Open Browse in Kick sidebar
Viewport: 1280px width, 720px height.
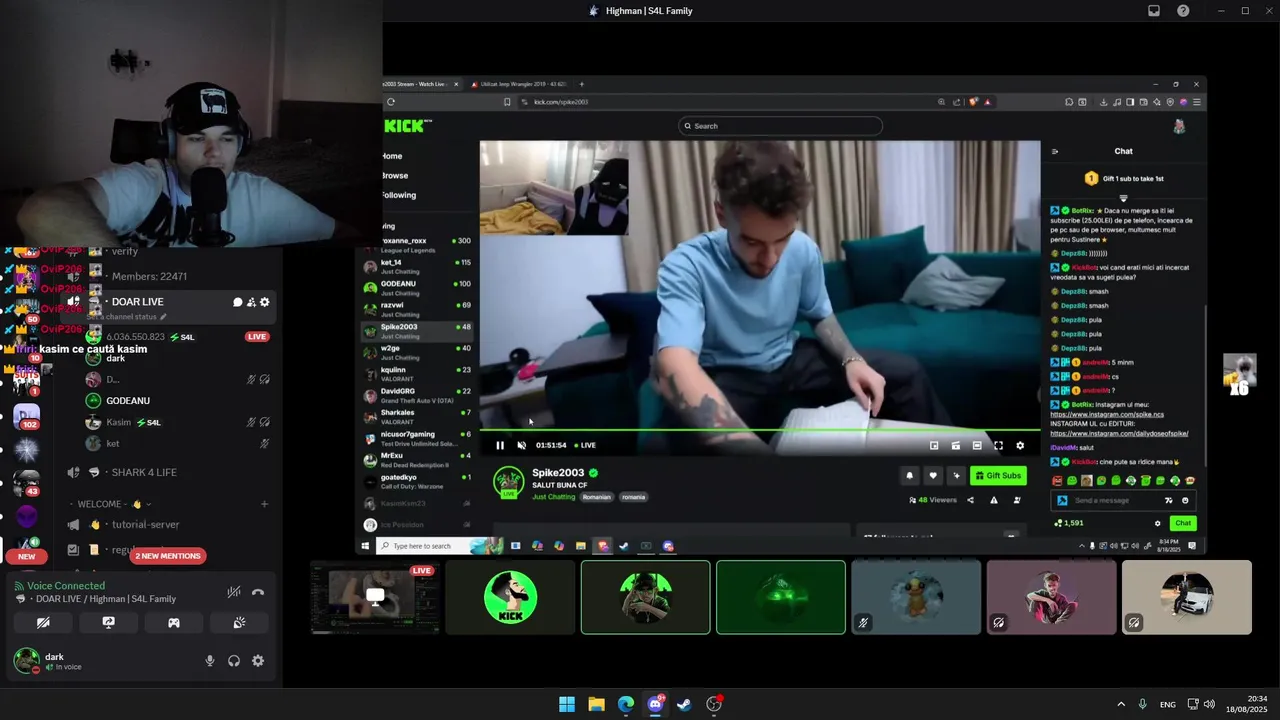click(395, 176)
